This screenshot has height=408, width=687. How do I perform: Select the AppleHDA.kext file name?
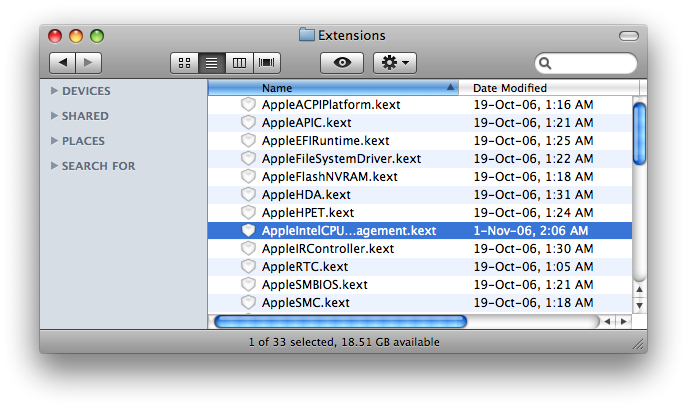(306, 195)
